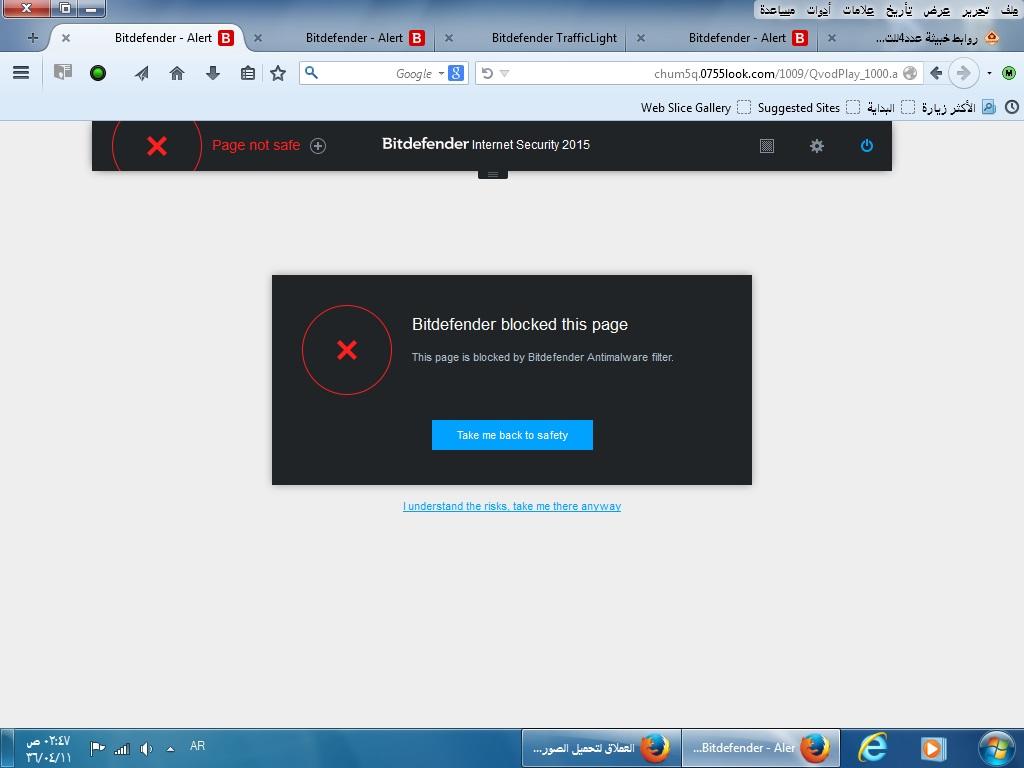This screenshot has width=1024, height=768.
Task: Open Internet Explorer from the taskbar
Action: [x=872, y=747]
